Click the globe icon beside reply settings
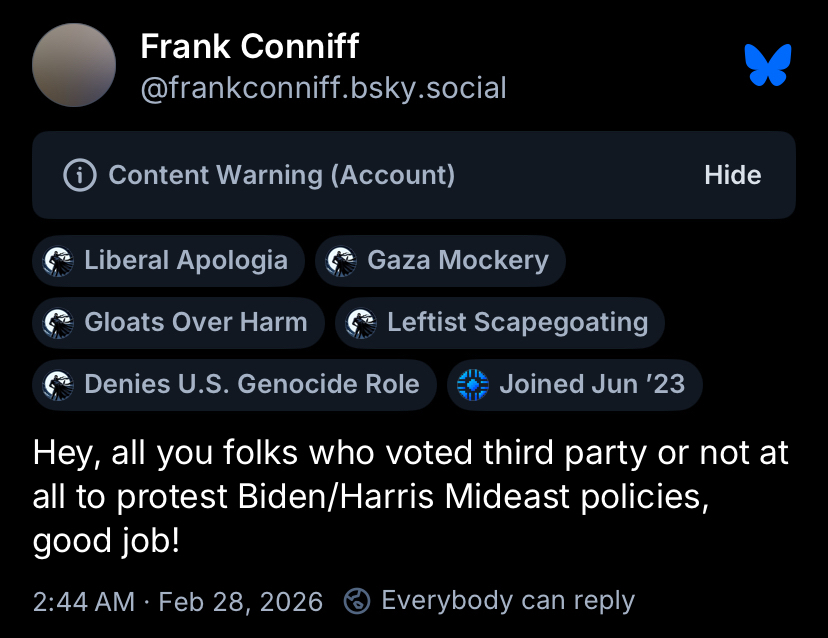Image resolution: width=828 pixels, height=638 pixels. (356, 601)
